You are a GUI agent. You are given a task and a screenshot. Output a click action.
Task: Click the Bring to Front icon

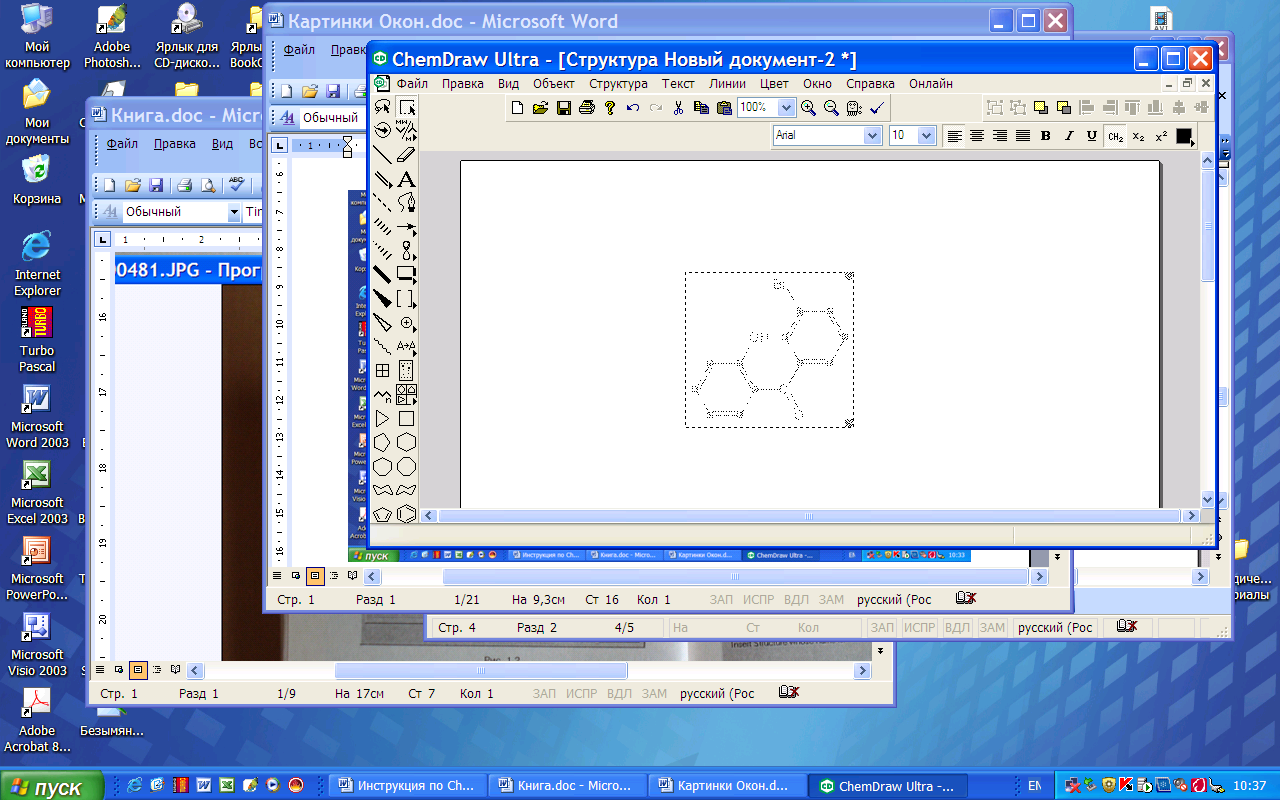point(1041,108)
